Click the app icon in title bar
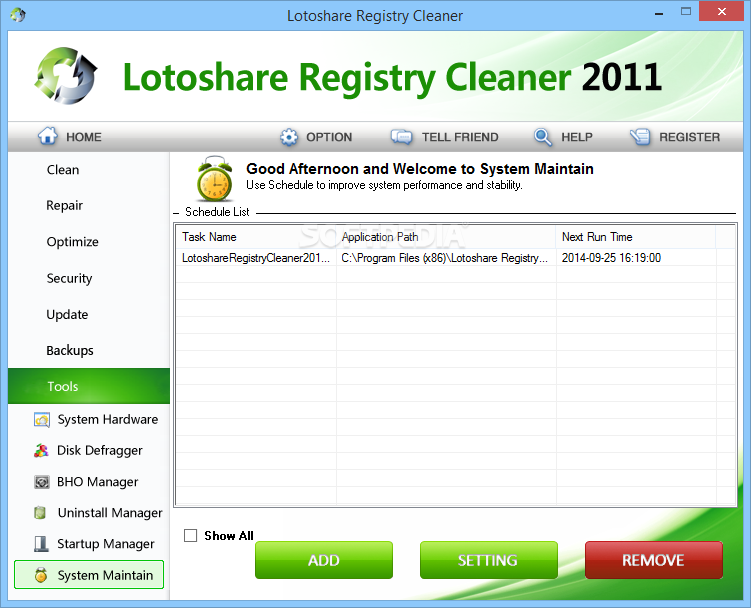Viewport: 751px width, 608px height. coord(18,15)
